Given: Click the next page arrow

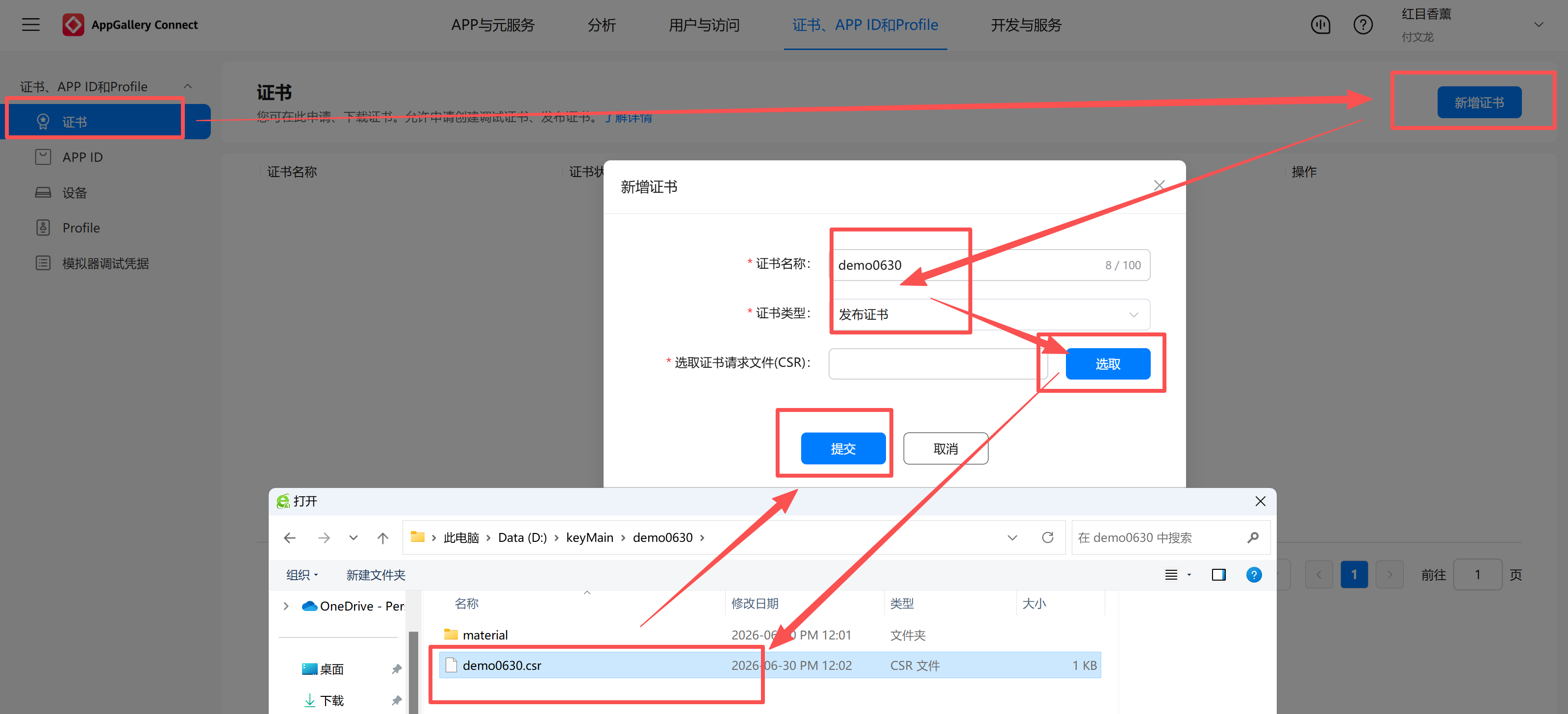Looking at the screenshot, I should 1389,574.
